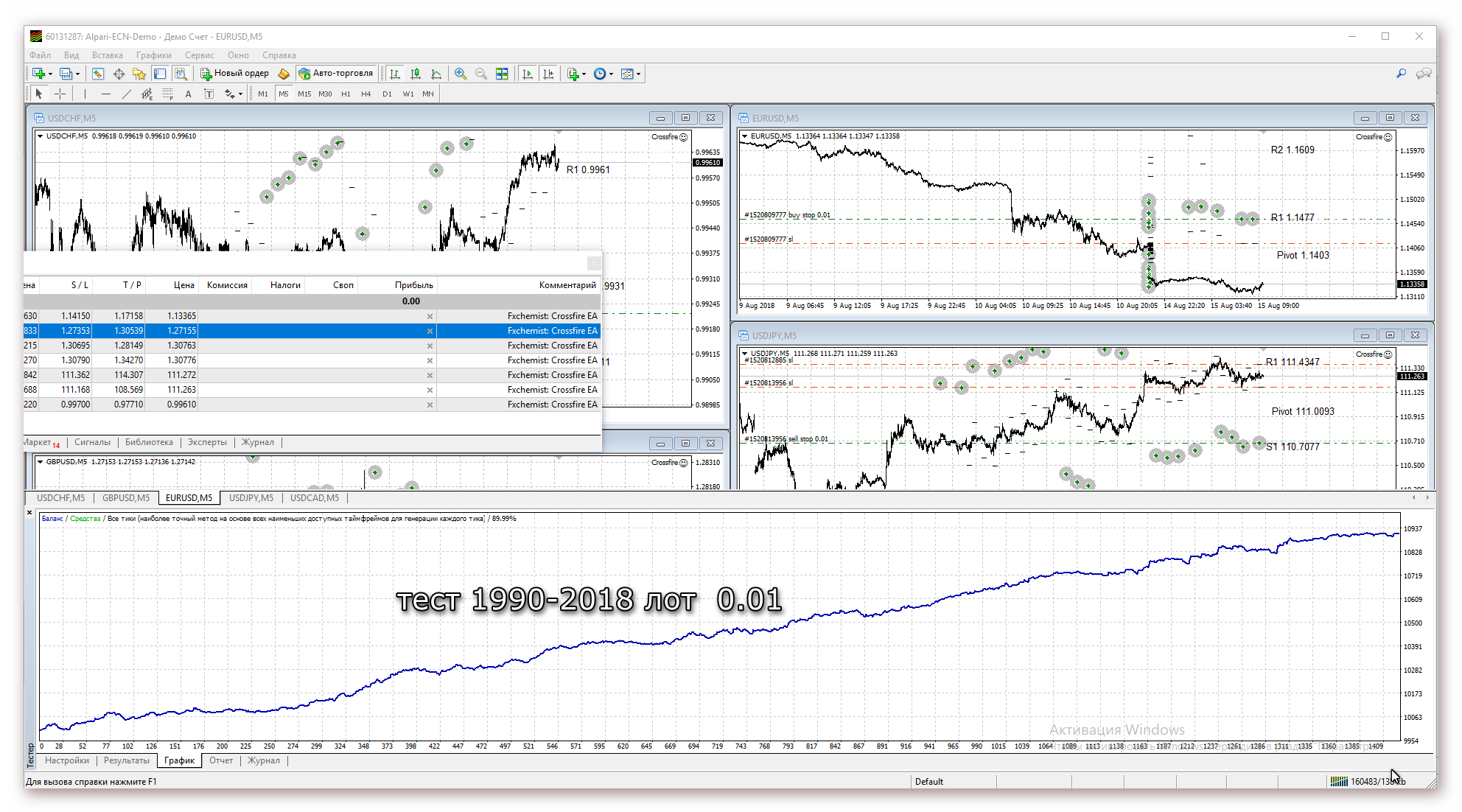Select the arrow cursor tool
Image resolution: width=1462 pixels, height=812 pixels.
pyautogui.click(x=39, y=94)
